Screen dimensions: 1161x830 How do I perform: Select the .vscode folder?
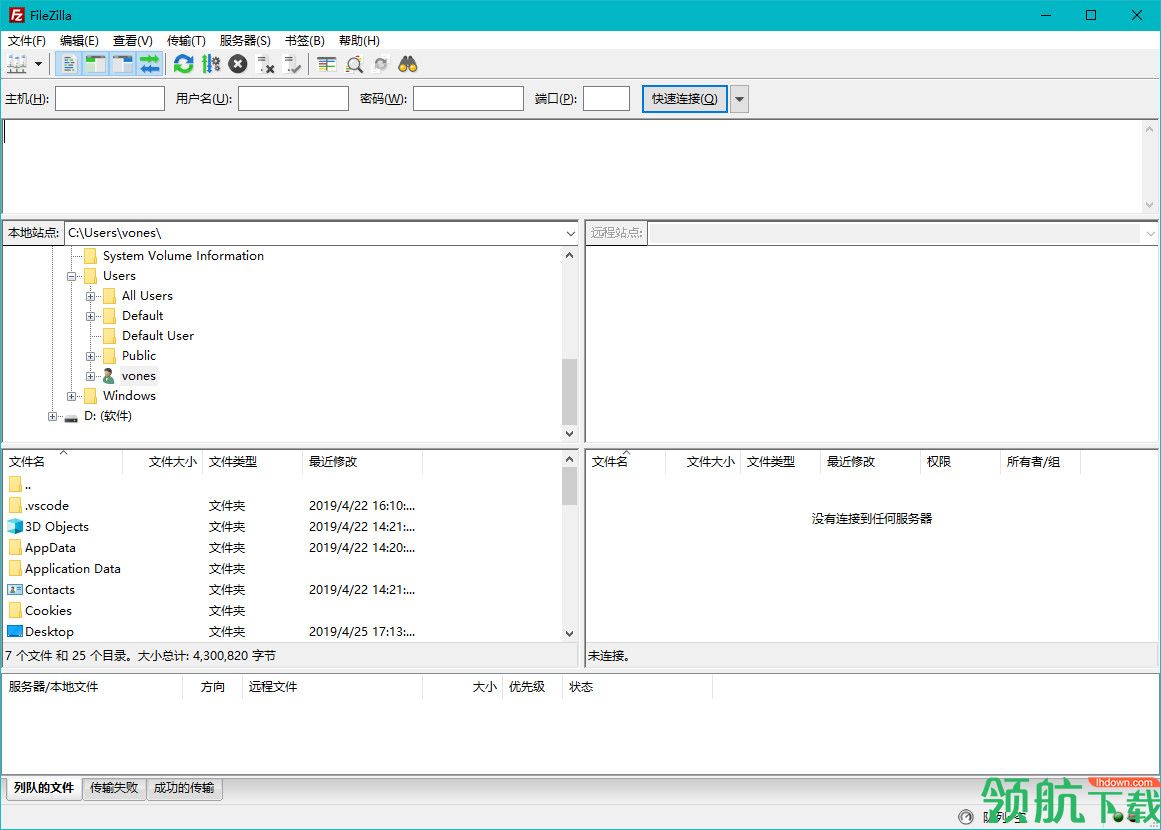[x=47, y=506]
